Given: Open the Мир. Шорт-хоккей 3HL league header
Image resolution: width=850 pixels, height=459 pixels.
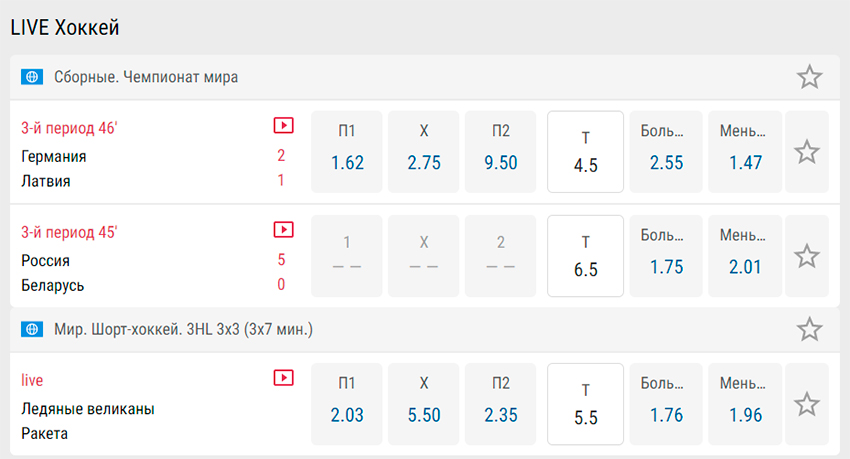Looking at the screenshot, I should [425, 329].
